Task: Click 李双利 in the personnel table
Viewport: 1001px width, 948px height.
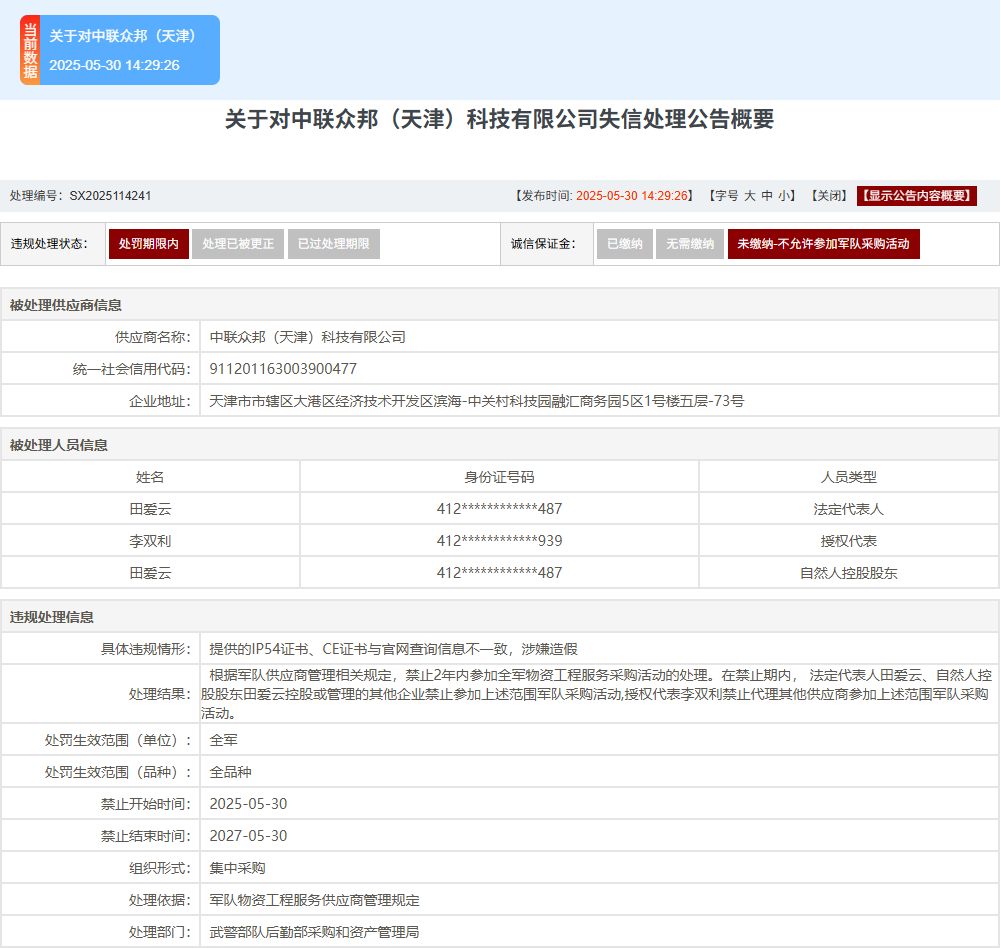Action: pyautogui.click(x=150, y=541)
